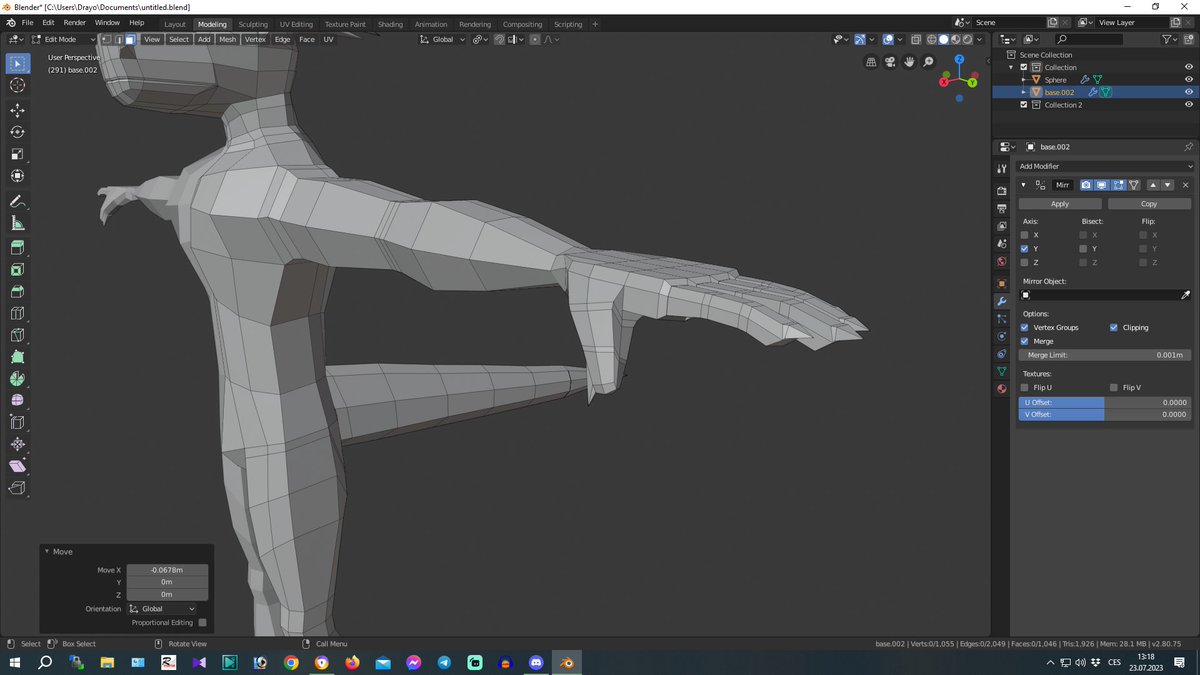
Task: Select the Inset Faces tool
Action: (x=17, y=269)
